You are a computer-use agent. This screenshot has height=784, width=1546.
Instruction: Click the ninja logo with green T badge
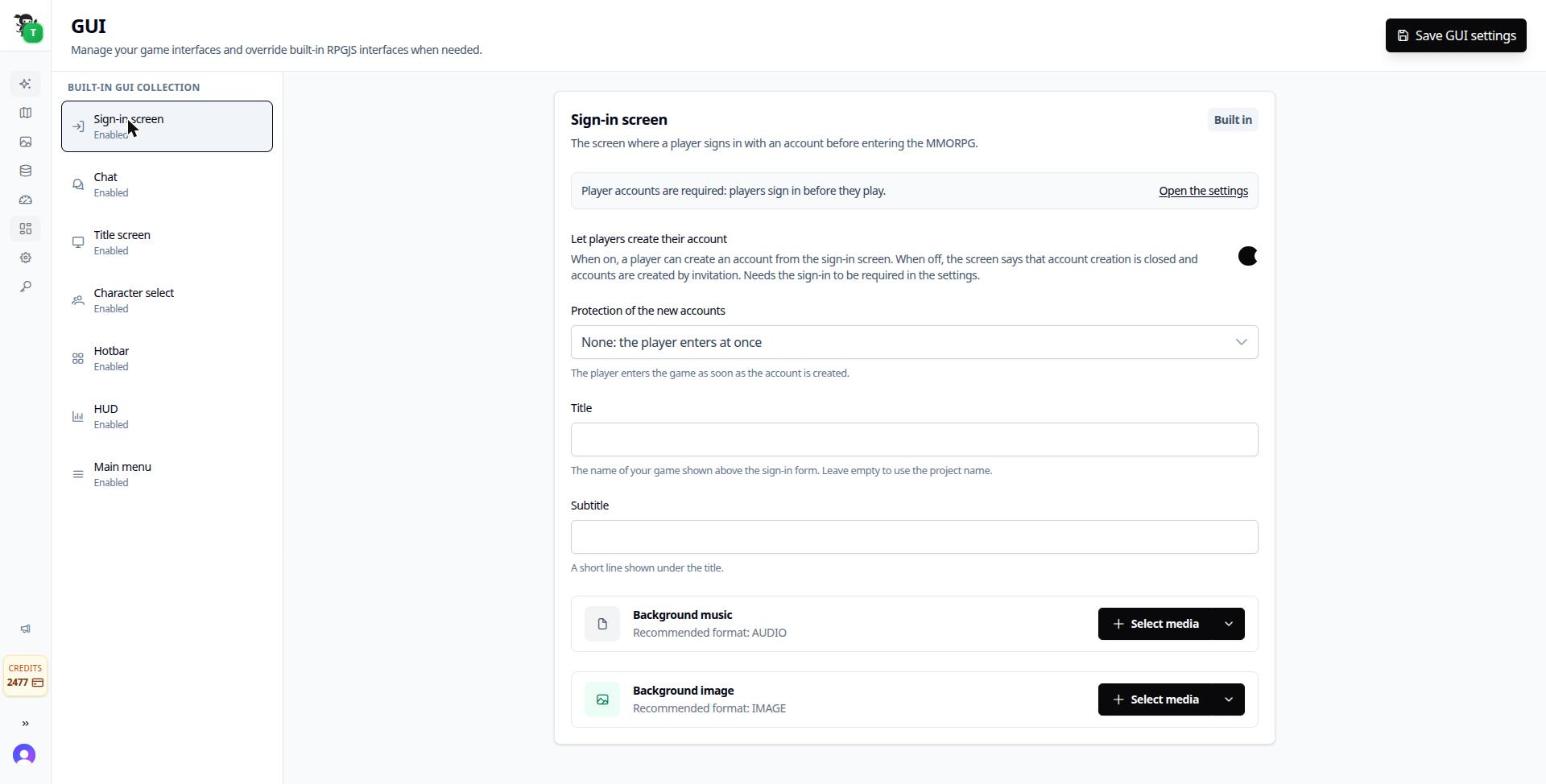pos(27,27)
